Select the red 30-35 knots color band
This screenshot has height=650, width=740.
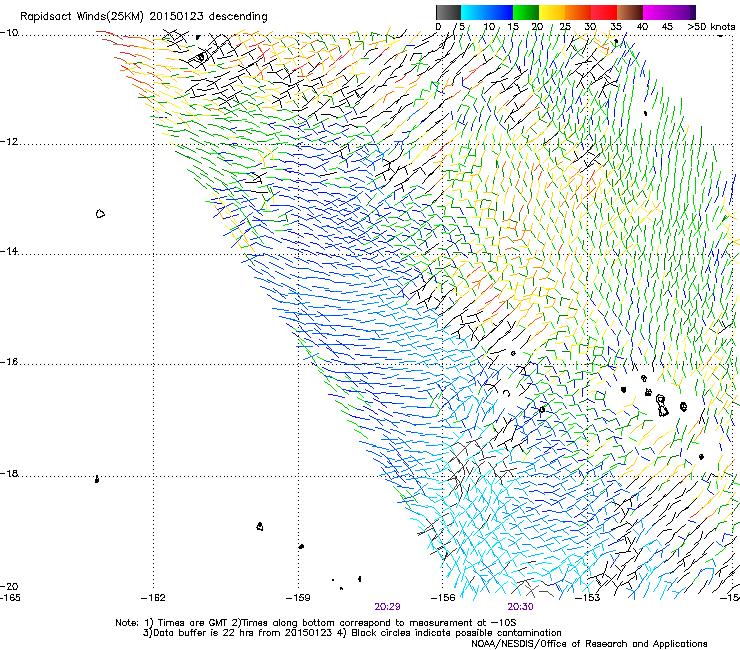pos(604,12)
